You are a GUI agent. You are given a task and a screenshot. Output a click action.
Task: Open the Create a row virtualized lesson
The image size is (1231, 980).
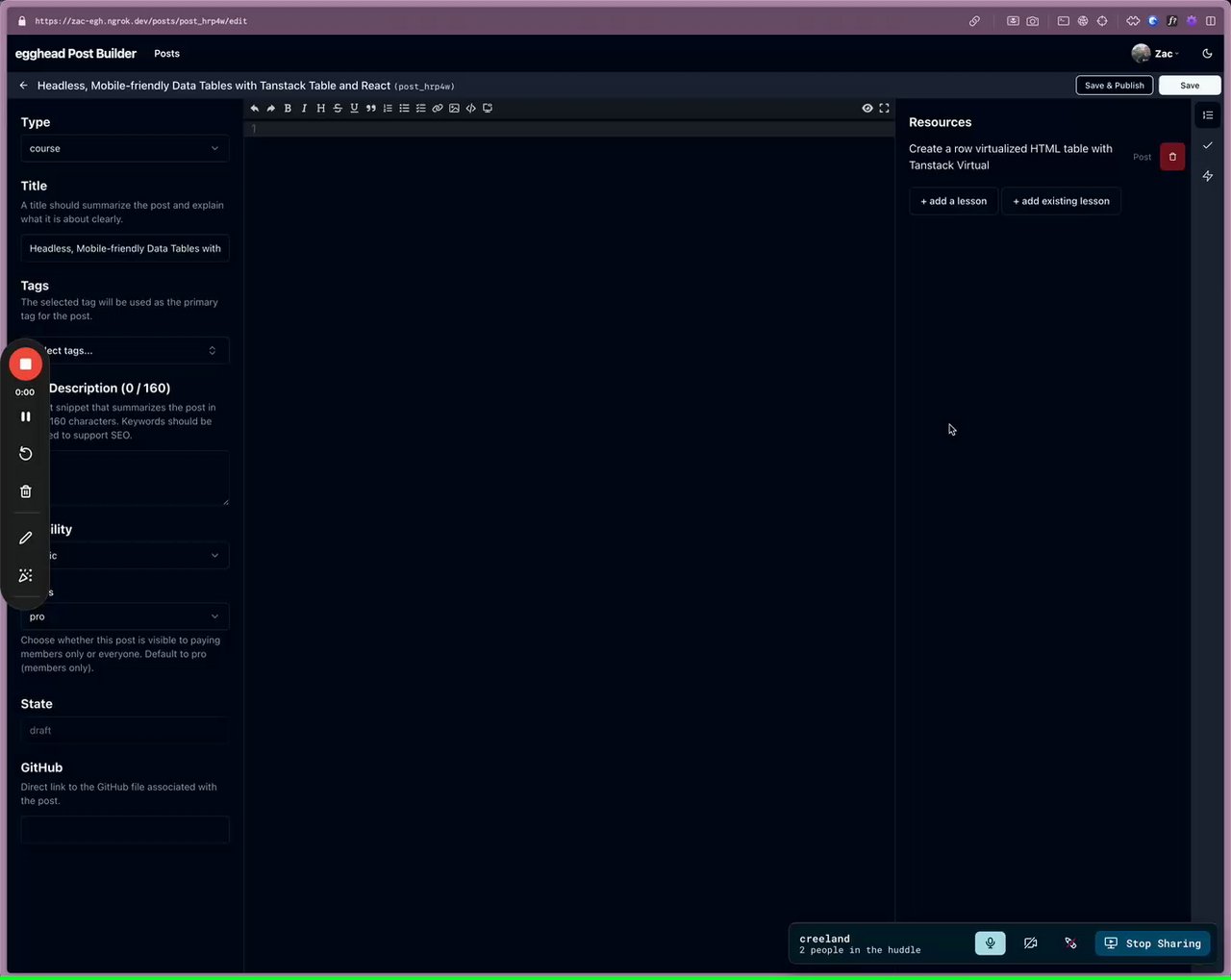pos(1010,157)
